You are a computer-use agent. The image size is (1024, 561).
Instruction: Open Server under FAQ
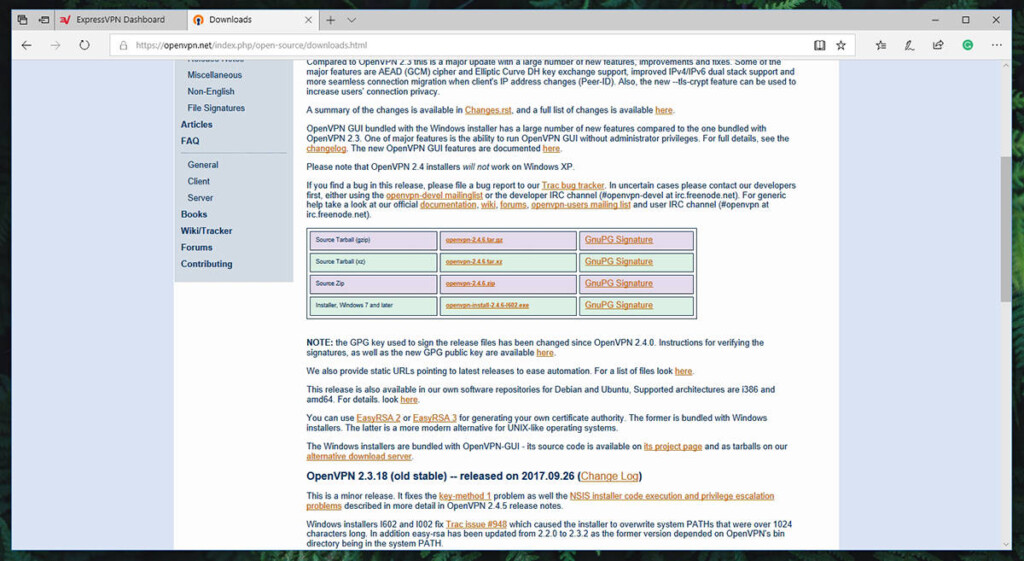pyautogui.click(x=200, y=197)
